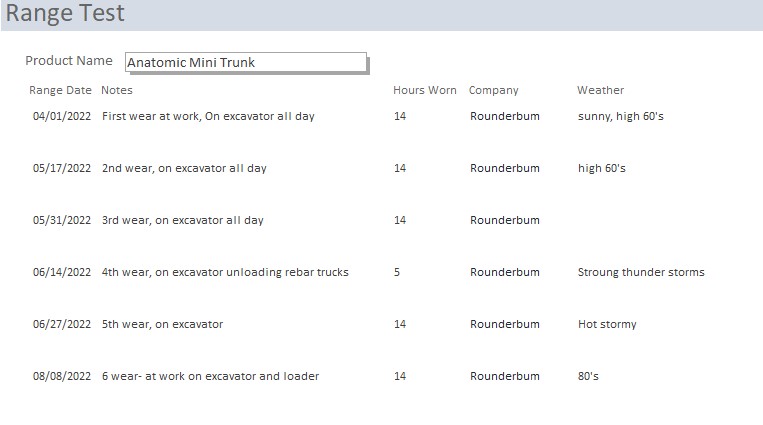The width and height of the screenshot is (763, 425).
Task: Select the 'Hot stormy' weather entry
Action: pyautogui.click(x=607, y=324)
